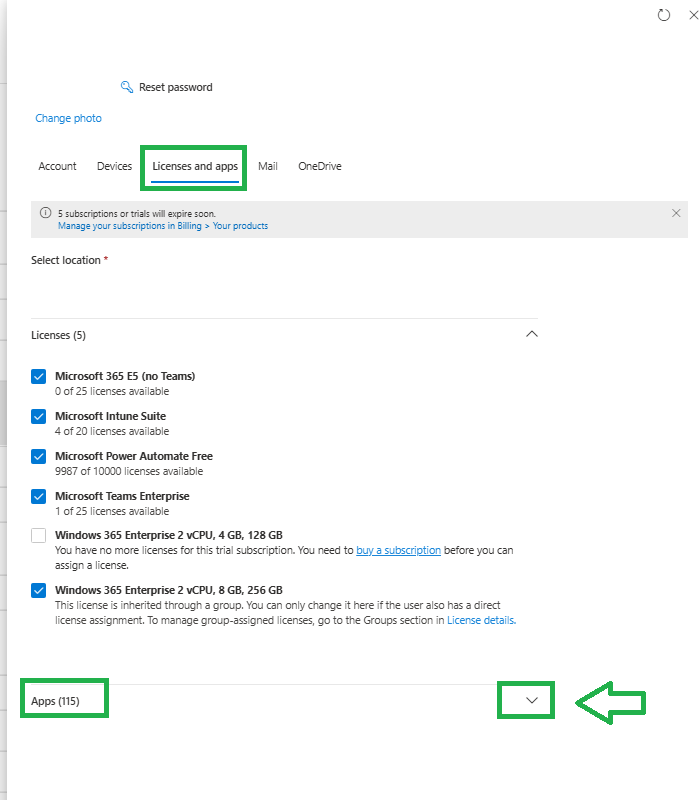Image resolution: width=699 pixels, height=800 pixels.
Task: Close the user details panel
Action: point(693,15)
